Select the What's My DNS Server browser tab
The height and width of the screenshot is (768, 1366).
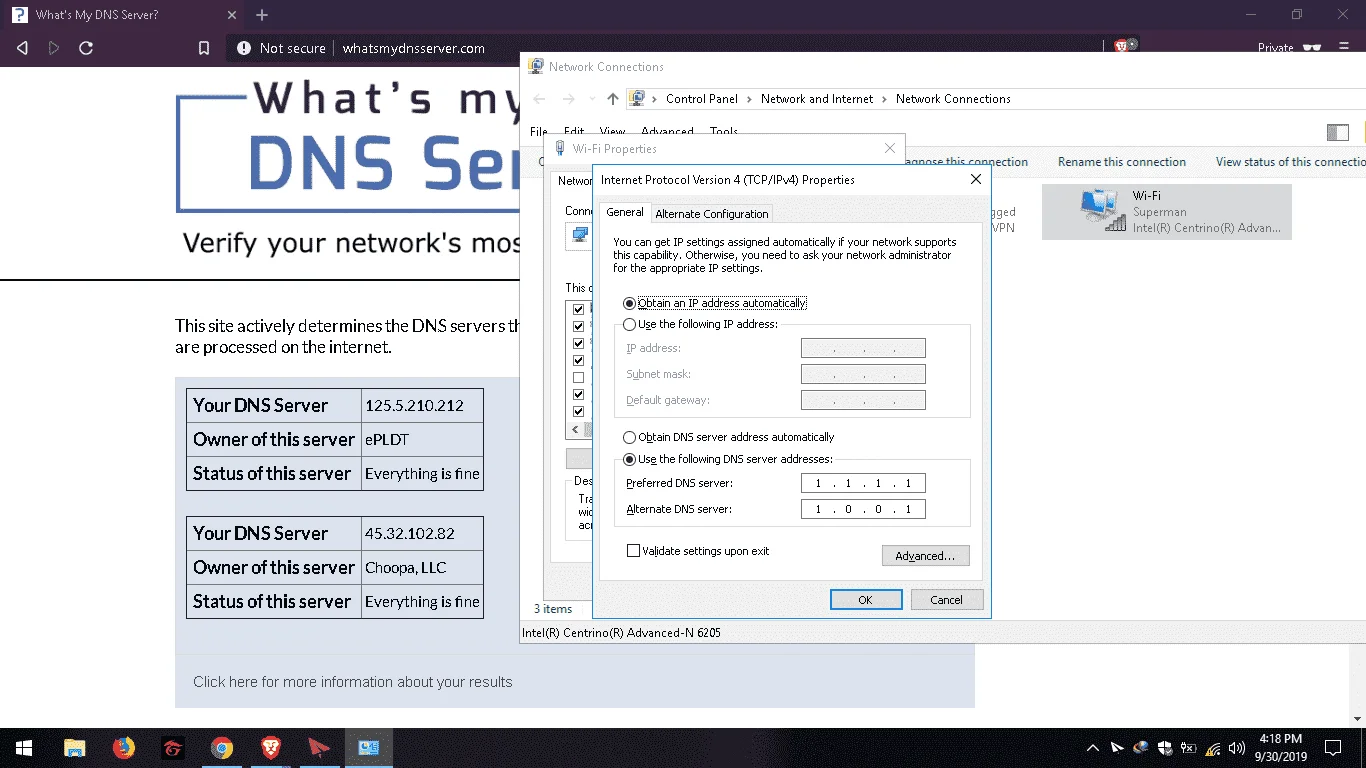point(120,15)
